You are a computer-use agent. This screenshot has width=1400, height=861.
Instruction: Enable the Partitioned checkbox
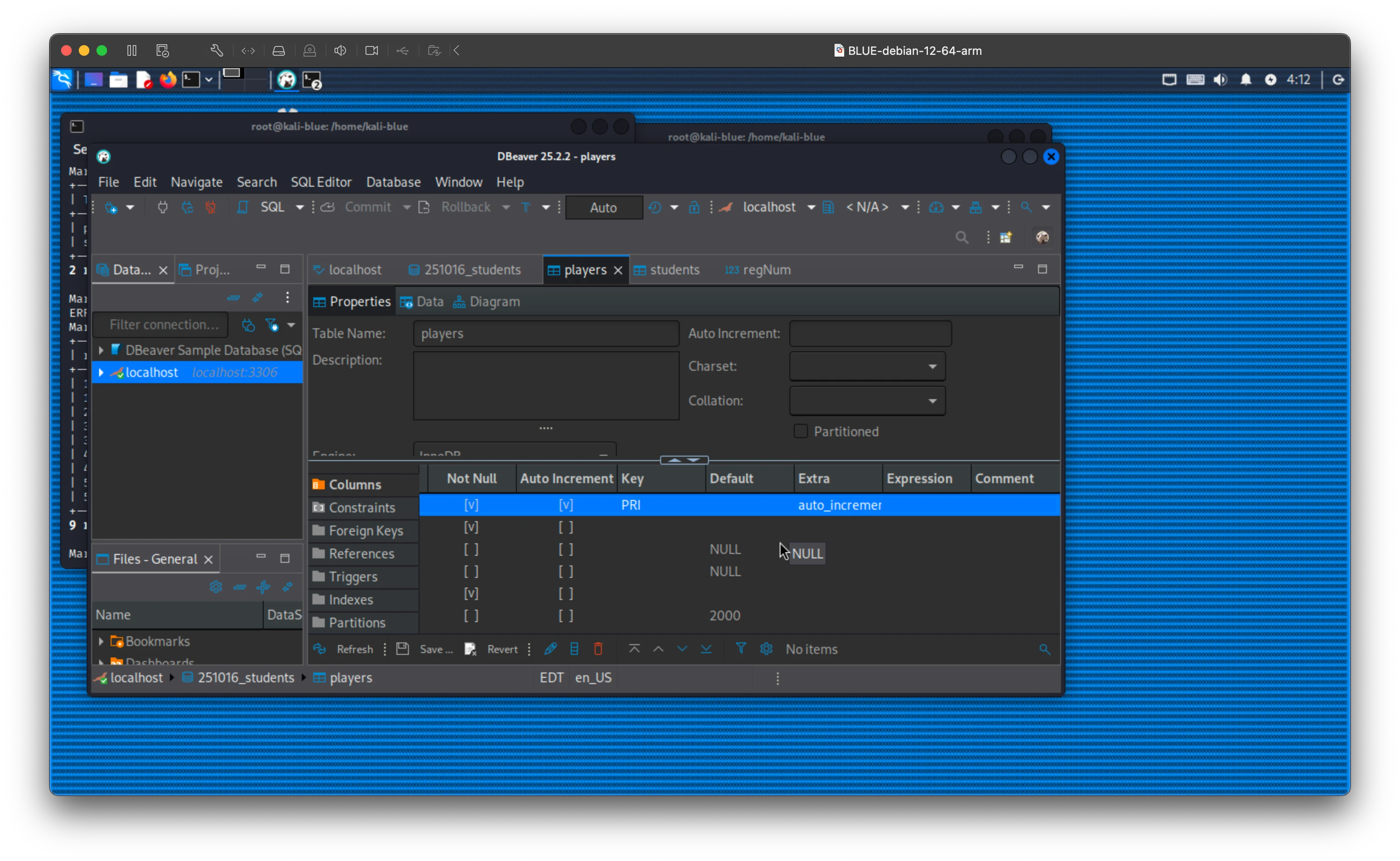tap(800, 431)
